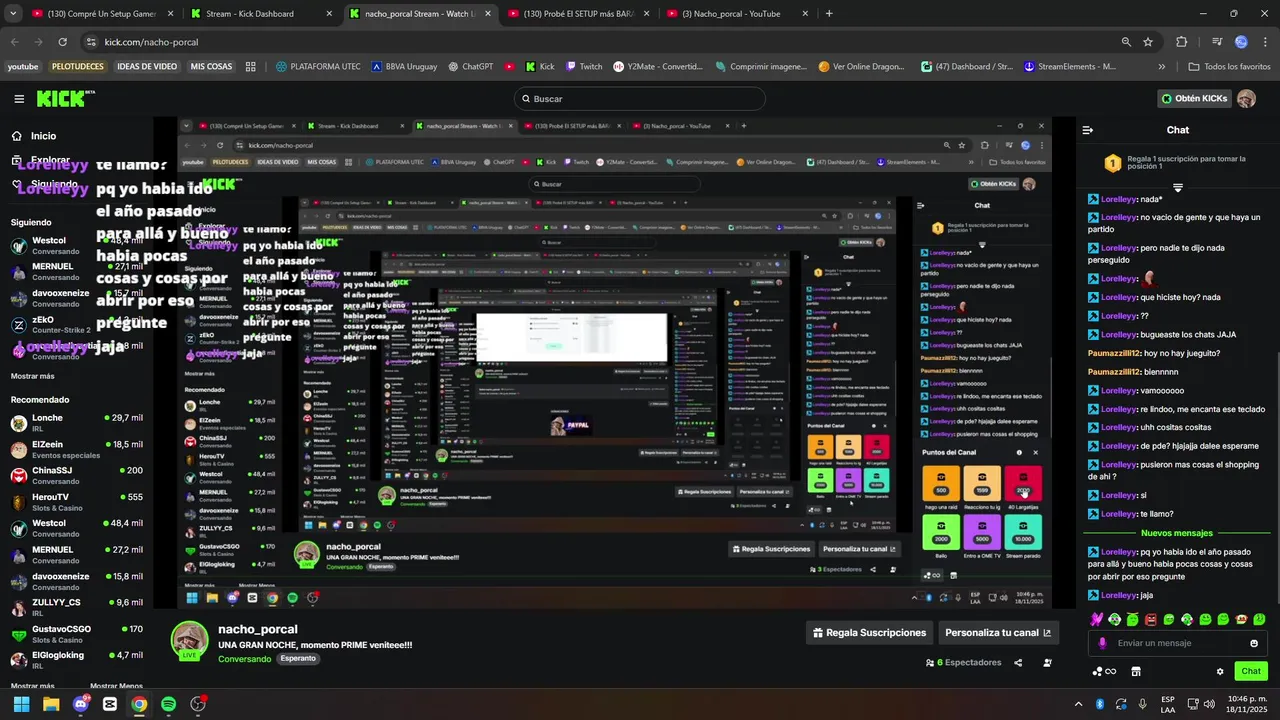Screen dimensions: 1280x720
Task: Open a new browser tab plus button
Action: [x=829, y=14]
